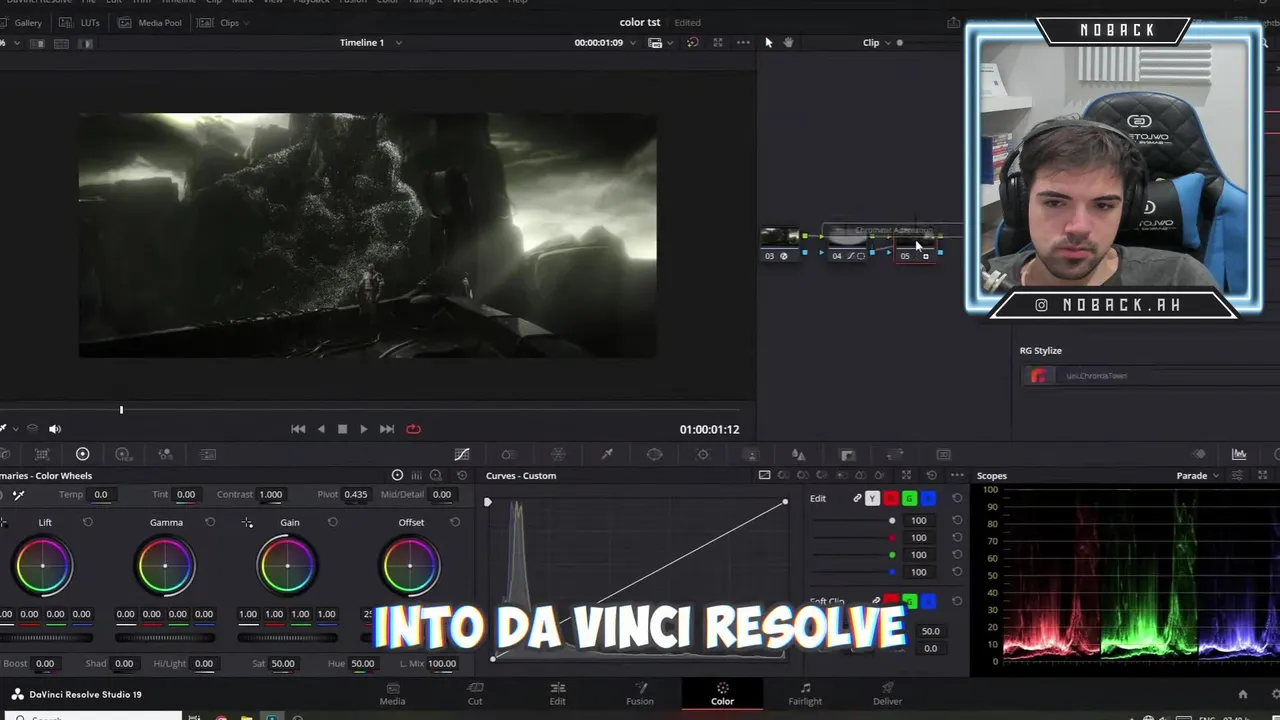
Task: Open the Media Pool panel
Action: [x=151, y=22]
